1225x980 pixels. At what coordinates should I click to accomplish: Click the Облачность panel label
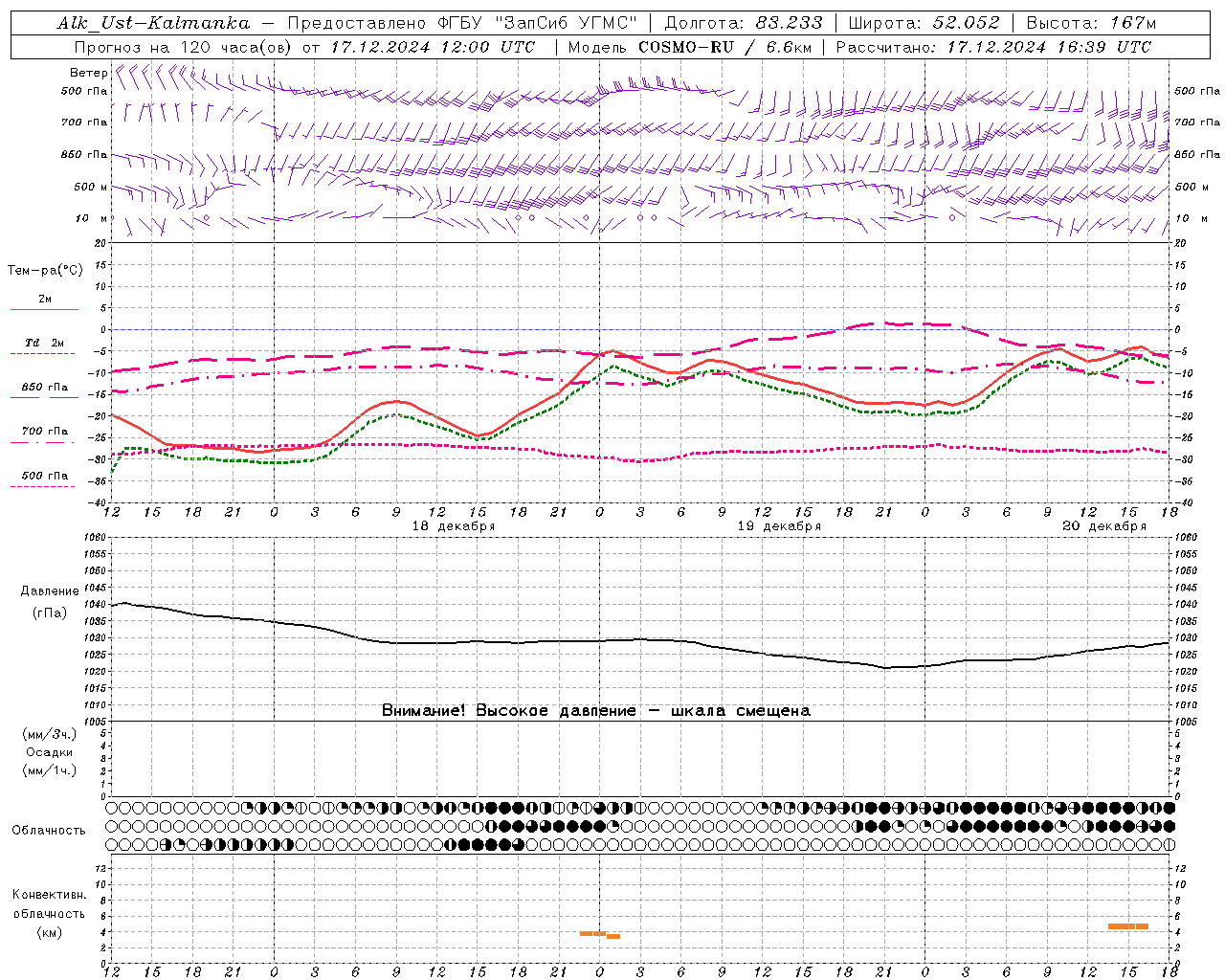pyautogui.click(x=49, y=830)
